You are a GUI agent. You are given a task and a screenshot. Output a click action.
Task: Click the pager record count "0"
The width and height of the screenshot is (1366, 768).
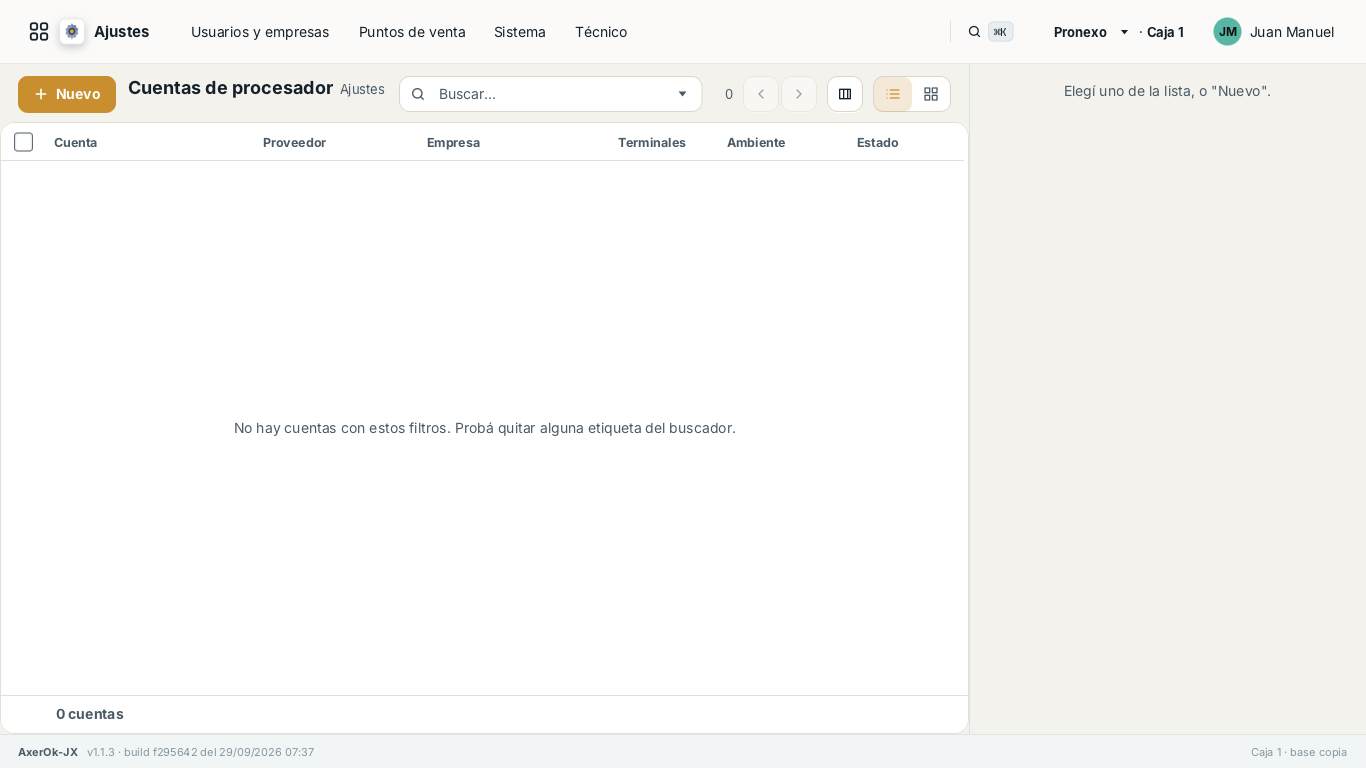tap(729, 94)
